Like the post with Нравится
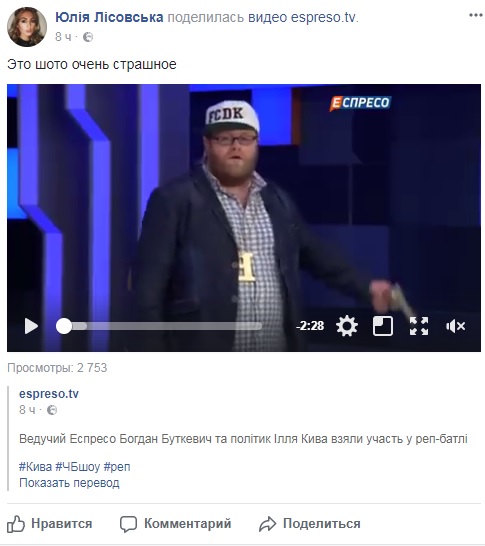Viewport: 485px width, 546px height. (50, 524)
